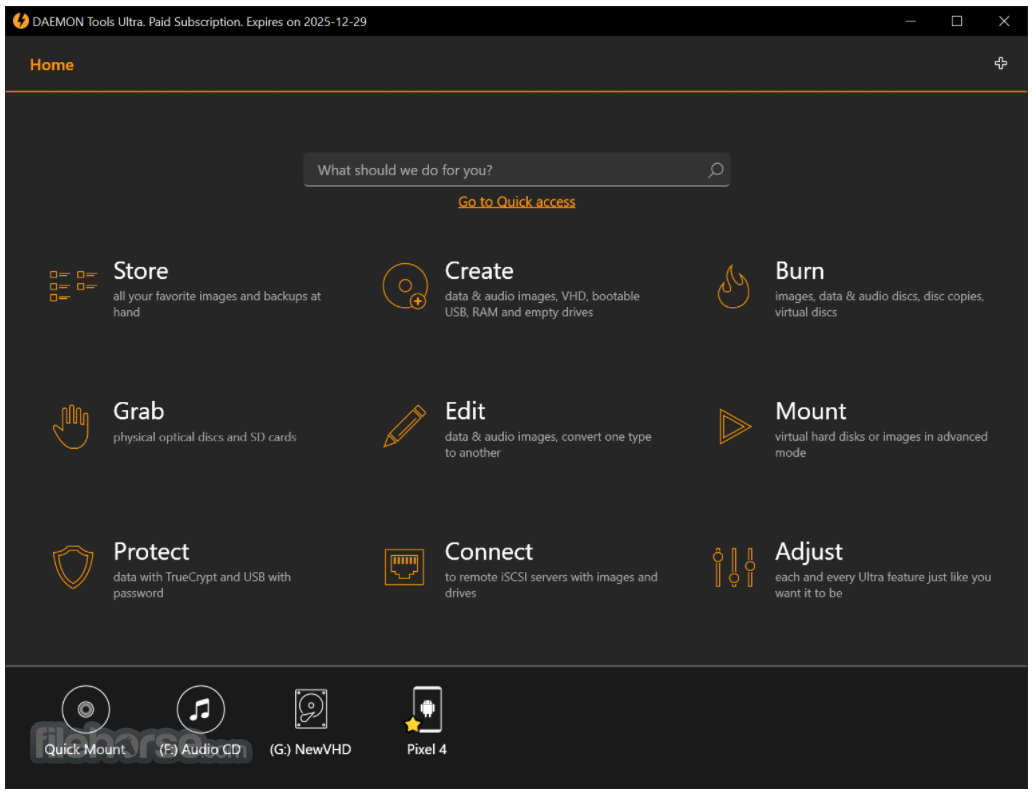
Task: Close the DAEMON Tools Ultra window
Action: click(1004, 21)
